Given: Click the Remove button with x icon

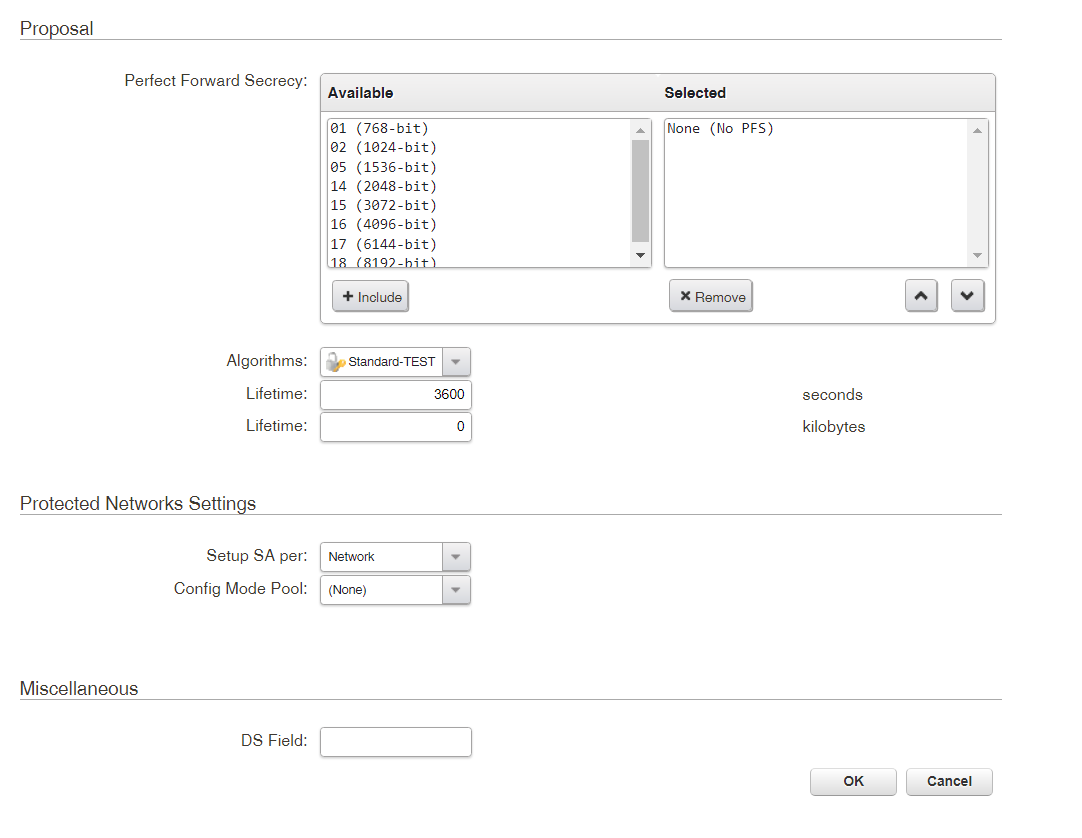Looking at the screenshot, I should [710, 297].
